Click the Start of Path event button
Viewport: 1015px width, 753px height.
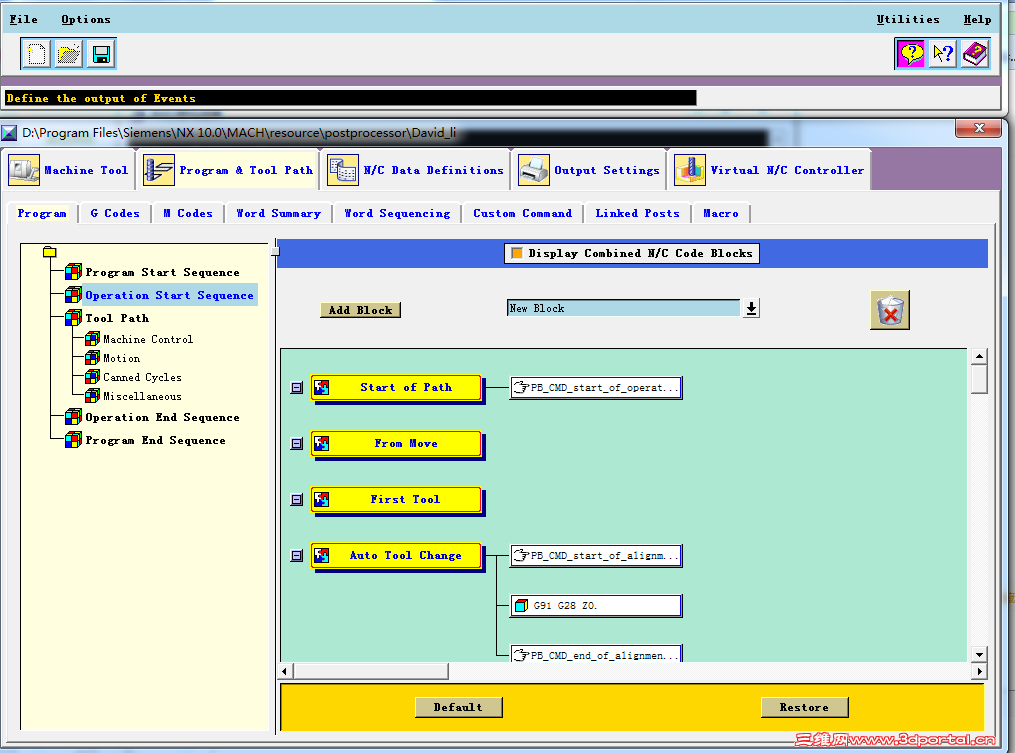(397, 388)
